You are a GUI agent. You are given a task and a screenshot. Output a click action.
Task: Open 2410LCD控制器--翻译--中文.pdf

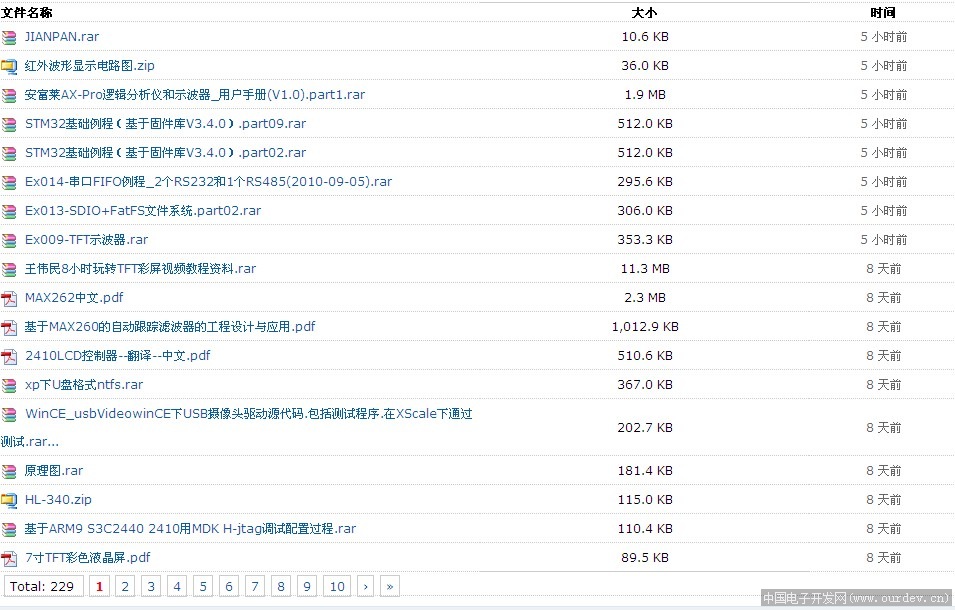pyautogui.click(x=118, y=356)
